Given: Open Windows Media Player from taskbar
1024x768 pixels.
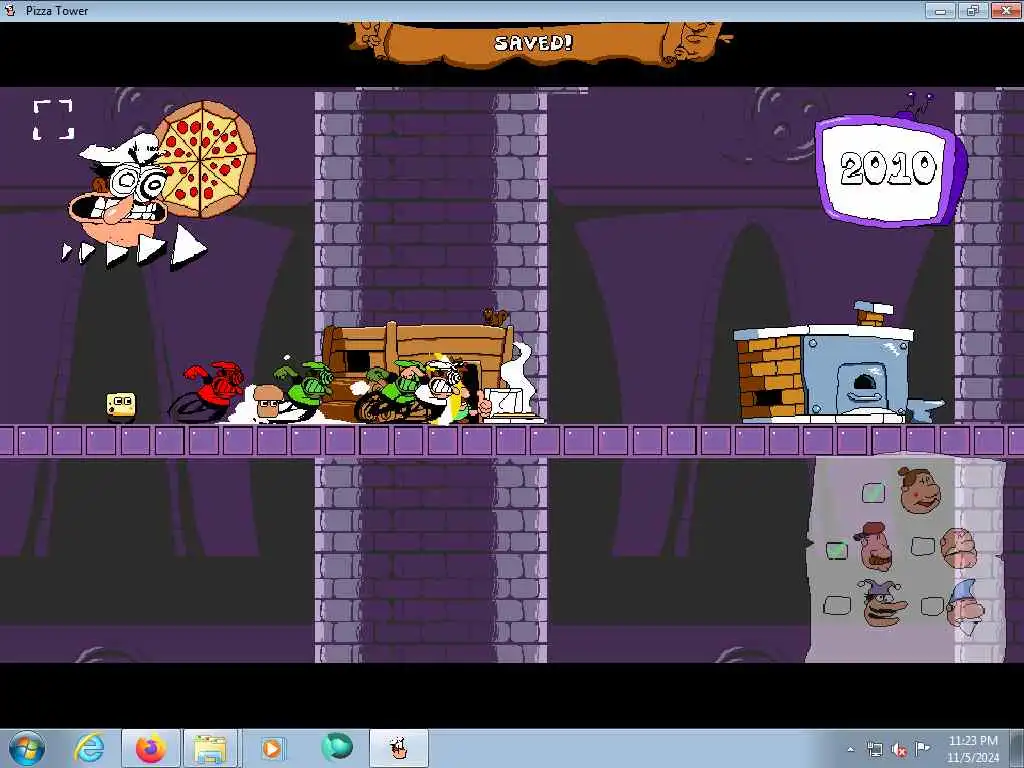Looking at the screenshot, I should pyautogui.click(x=272, y=748).
